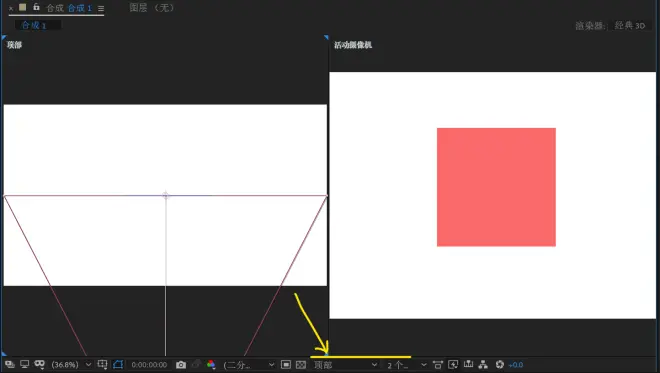Open the composition flowchart icon
This screenshot has height=373, width=660.
(x=483, y=365)
